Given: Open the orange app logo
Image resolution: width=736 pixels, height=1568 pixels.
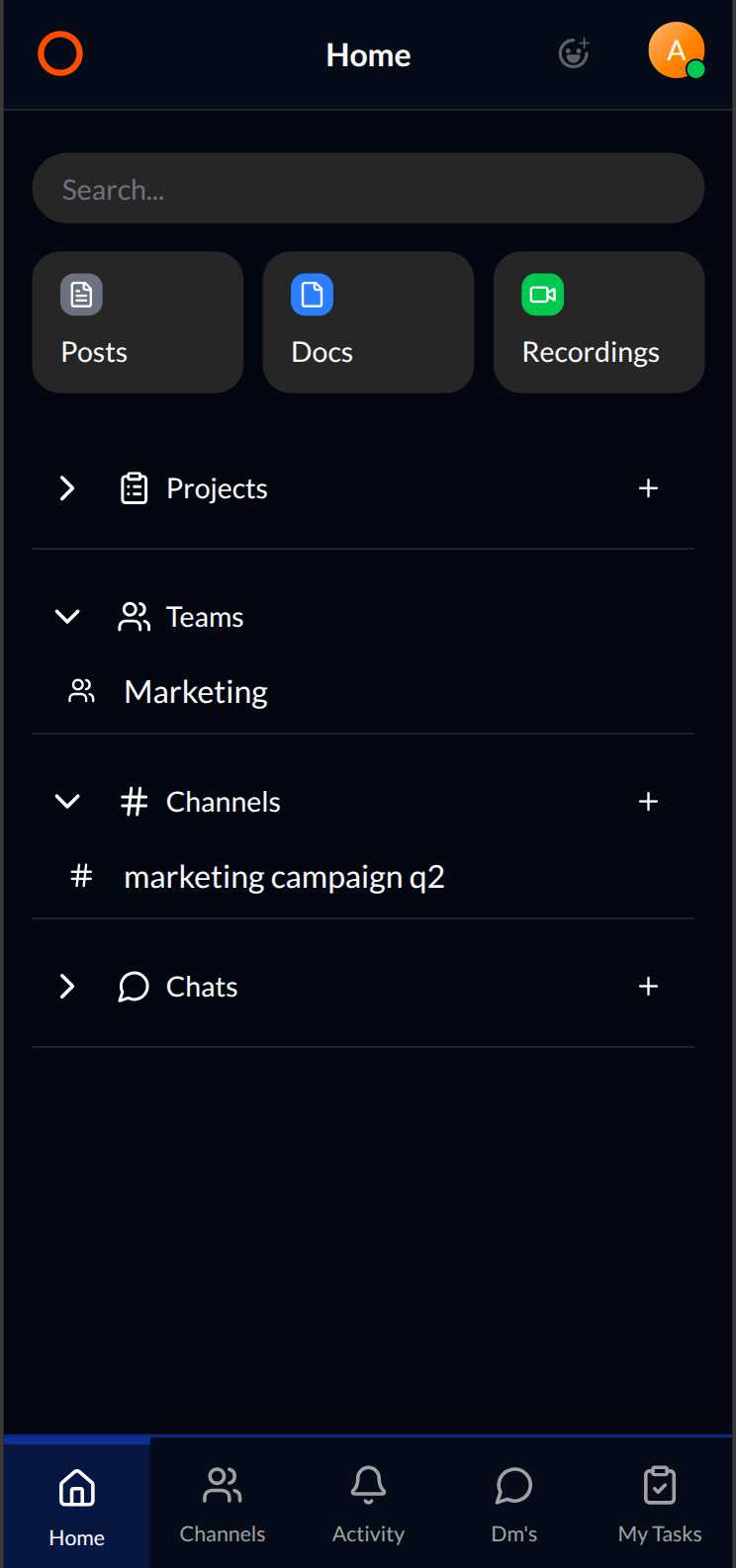Looking at the screenshot, I should tap(59, 52).
